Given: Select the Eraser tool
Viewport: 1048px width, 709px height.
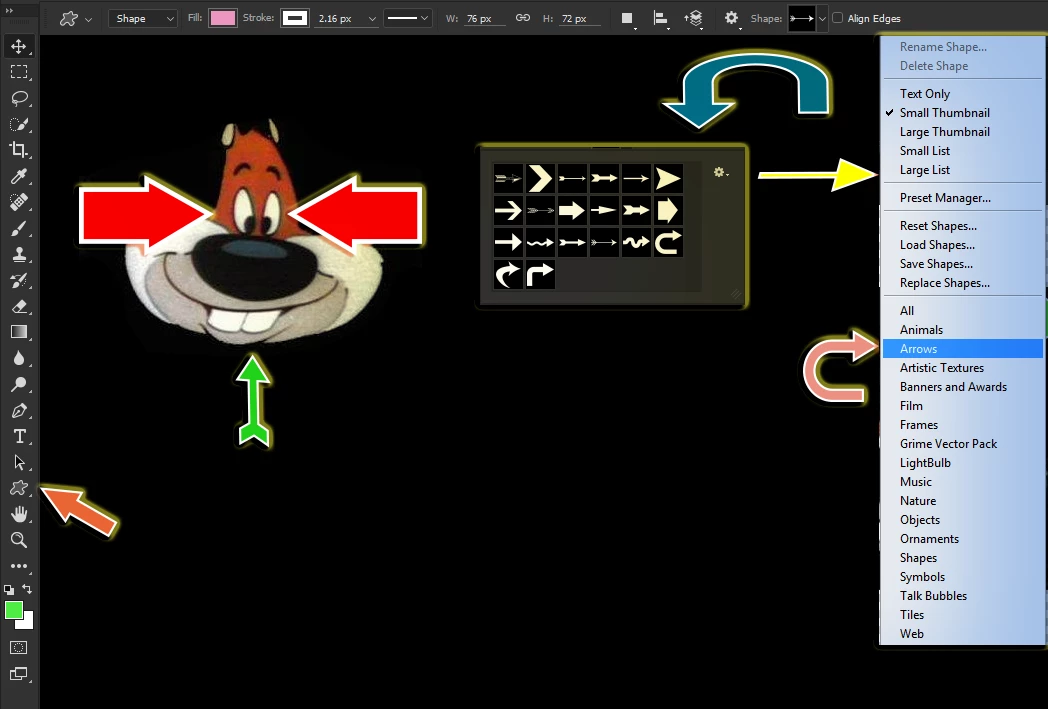Looking at the screenshot, I should point(19,306).
